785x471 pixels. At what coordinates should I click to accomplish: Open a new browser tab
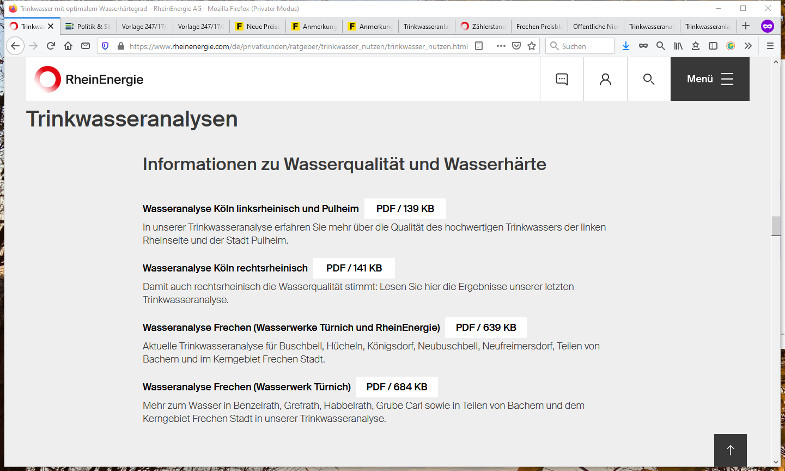click(x=746, y=26)
